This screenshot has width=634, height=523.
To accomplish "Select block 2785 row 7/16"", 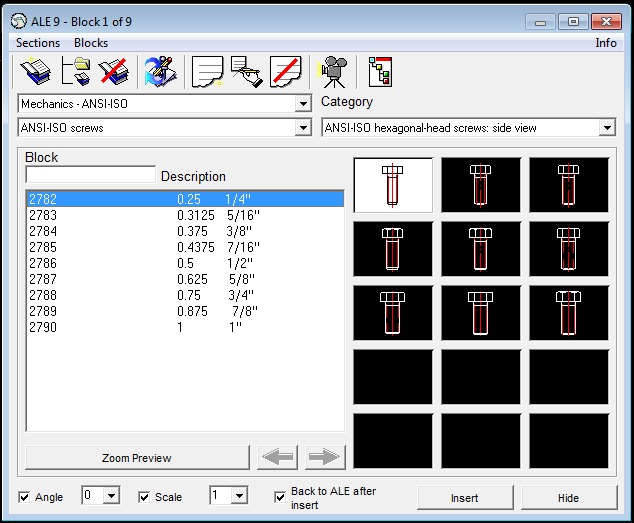I will [185, 247].
